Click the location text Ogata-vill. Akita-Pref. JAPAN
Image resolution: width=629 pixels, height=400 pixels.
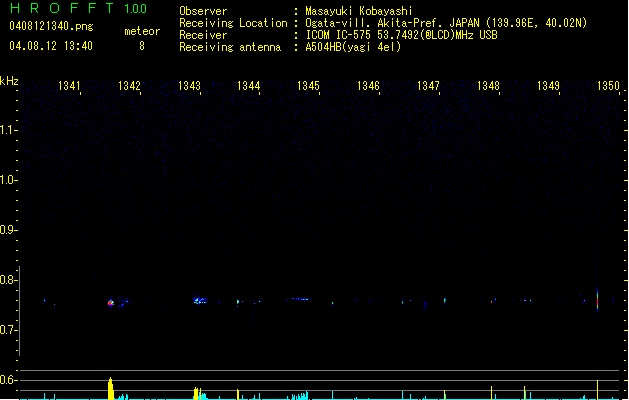[392, 23]
